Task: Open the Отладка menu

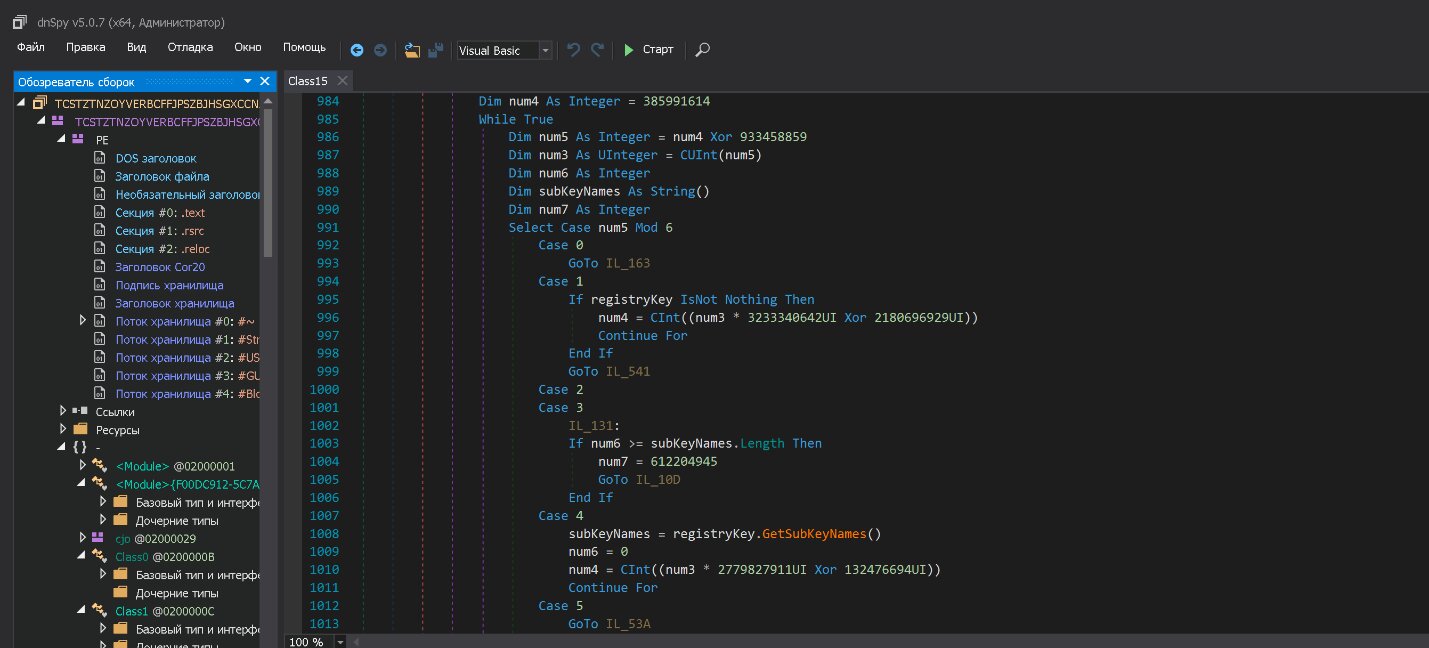Action: (190, 47)
